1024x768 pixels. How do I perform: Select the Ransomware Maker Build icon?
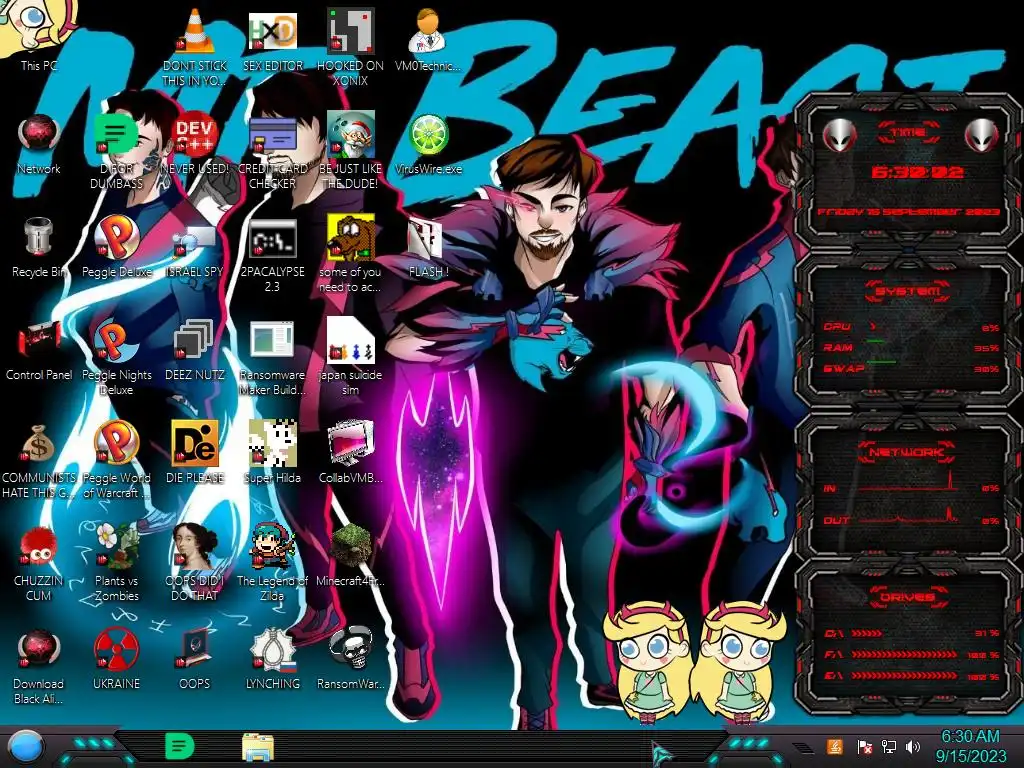[273, 340]
